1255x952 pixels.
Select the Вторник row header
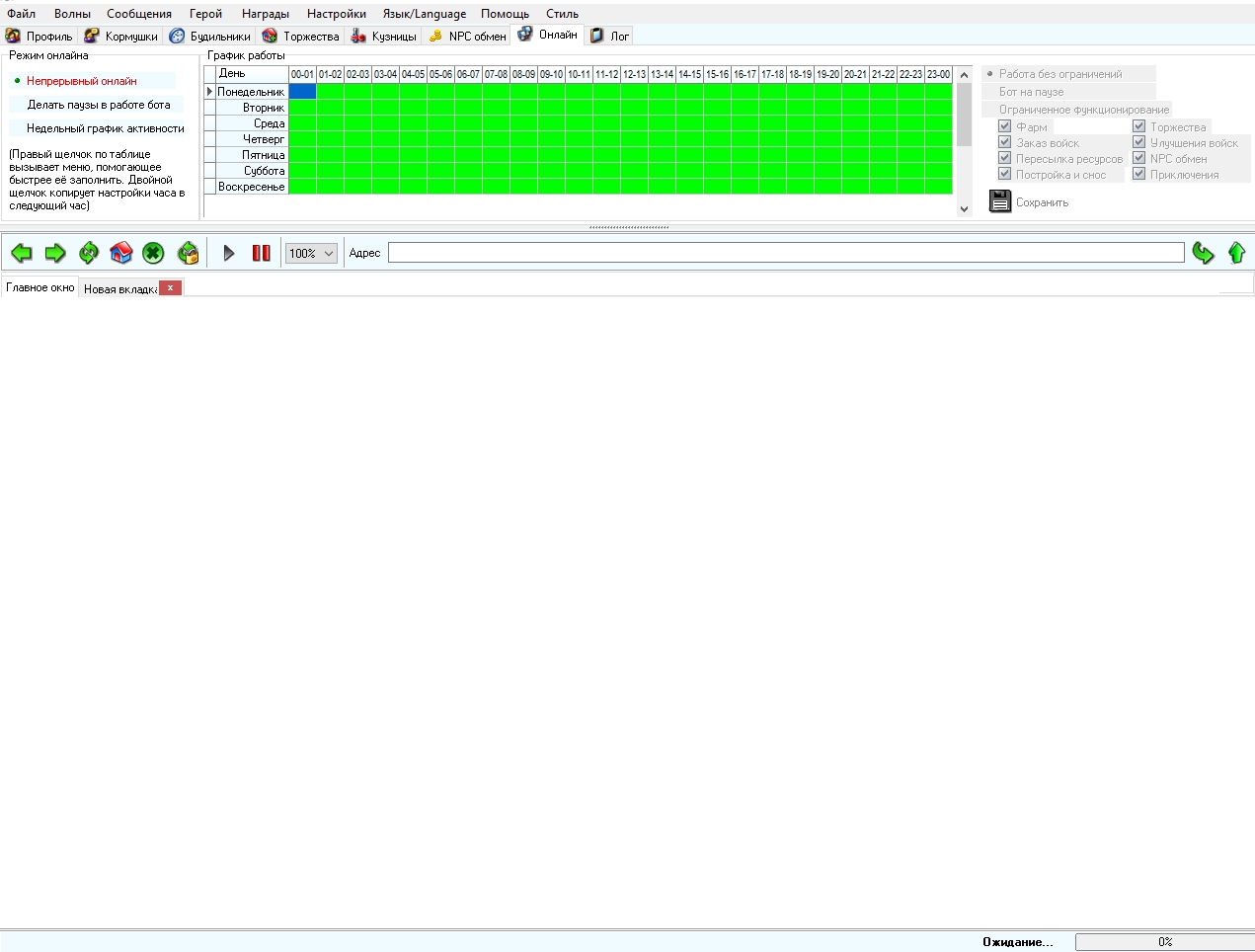[251, 108]
